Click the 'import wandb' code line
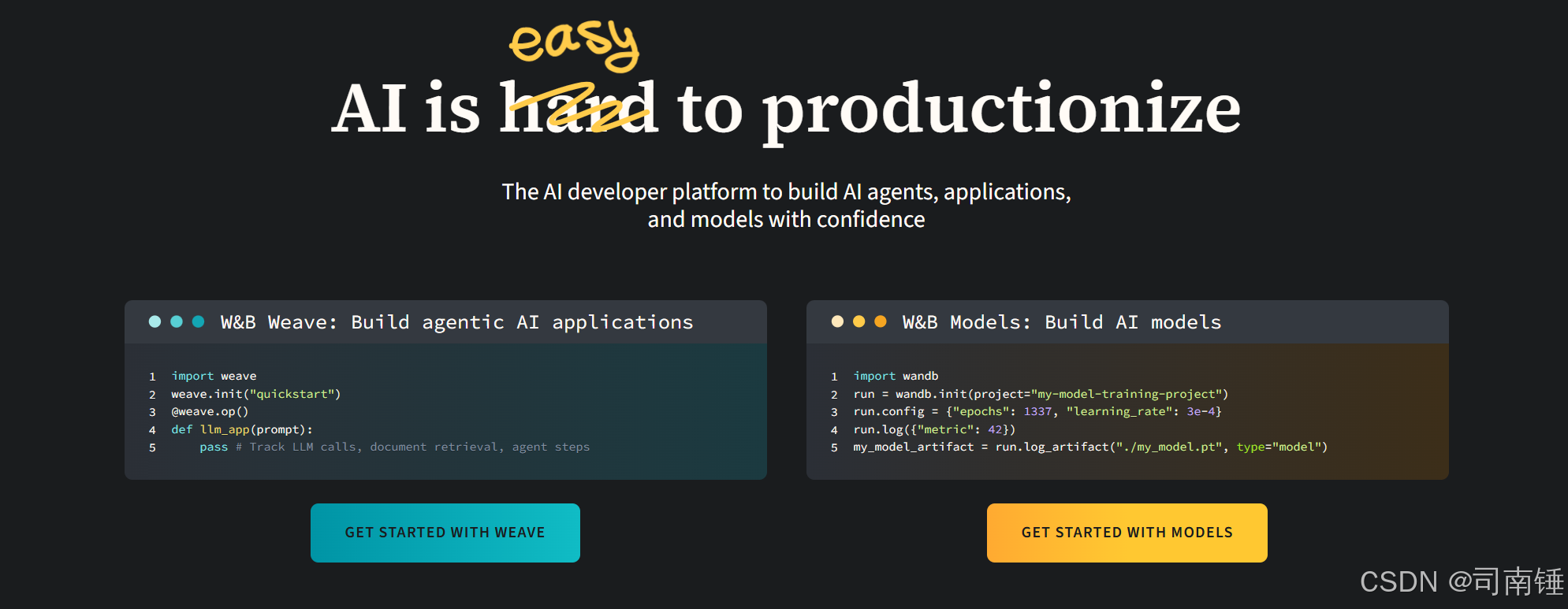 (896, 376)
